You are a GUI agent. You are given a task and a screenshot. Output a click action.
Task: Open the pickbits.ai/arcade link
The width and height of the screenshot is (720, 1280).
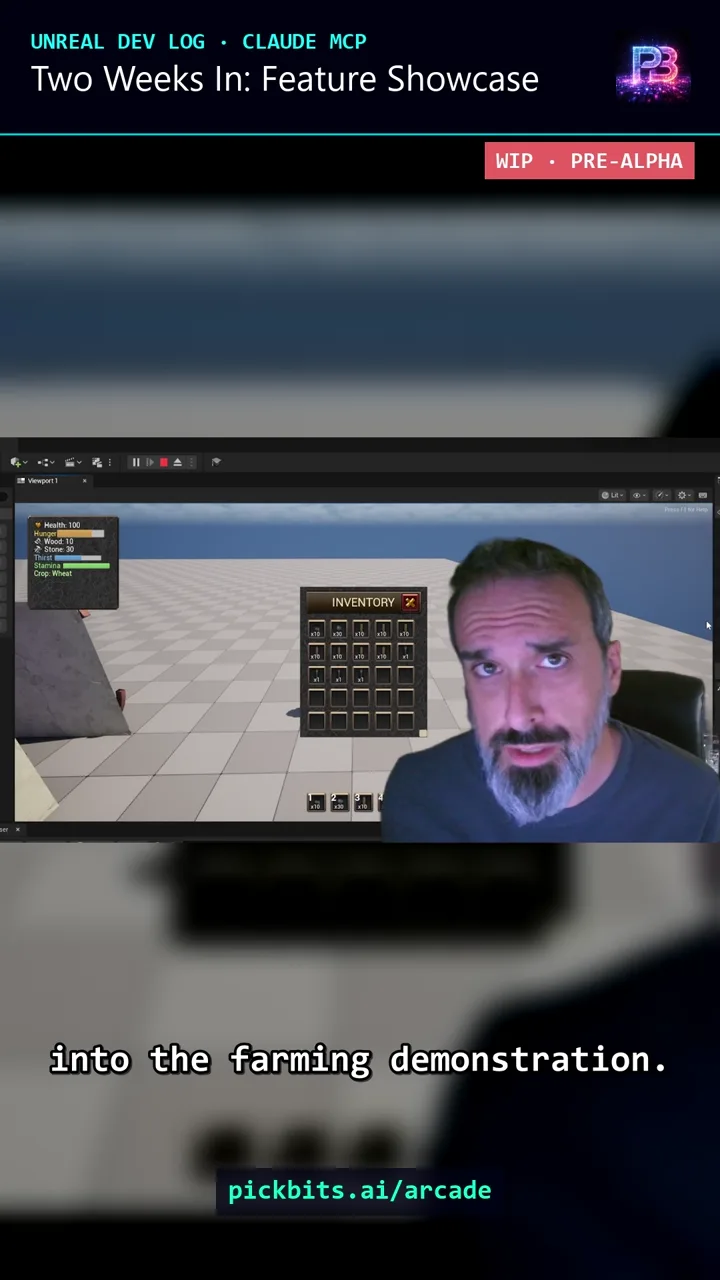360,1190
